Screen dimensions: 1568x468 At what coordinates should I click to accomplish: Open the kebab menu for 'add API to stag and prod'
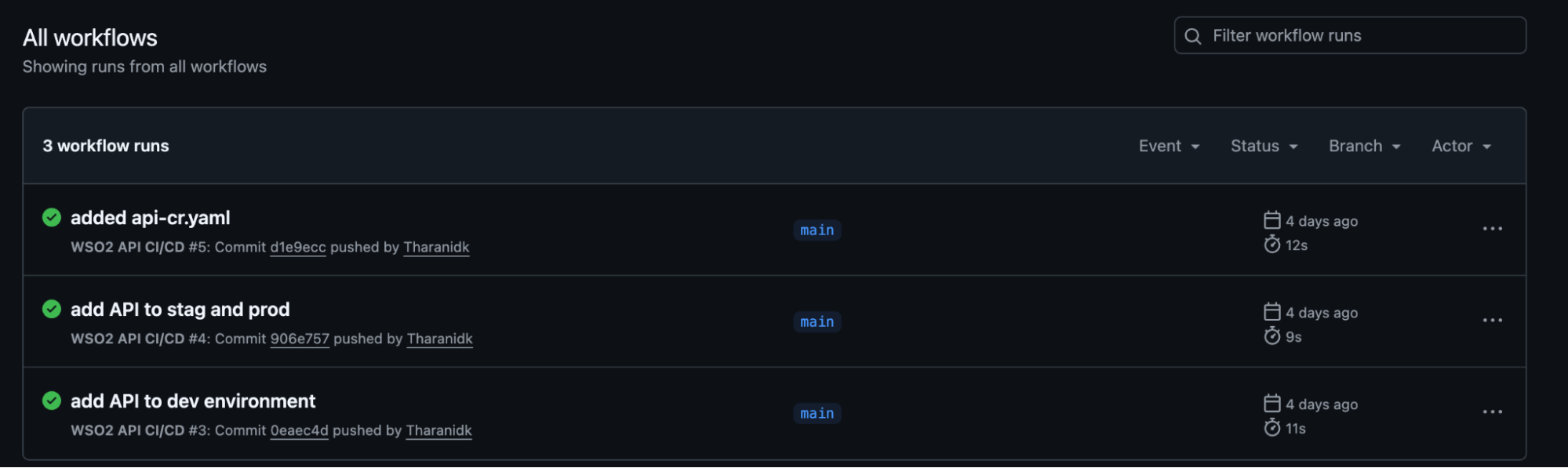pyautogui.click(x=1492, y=319)
